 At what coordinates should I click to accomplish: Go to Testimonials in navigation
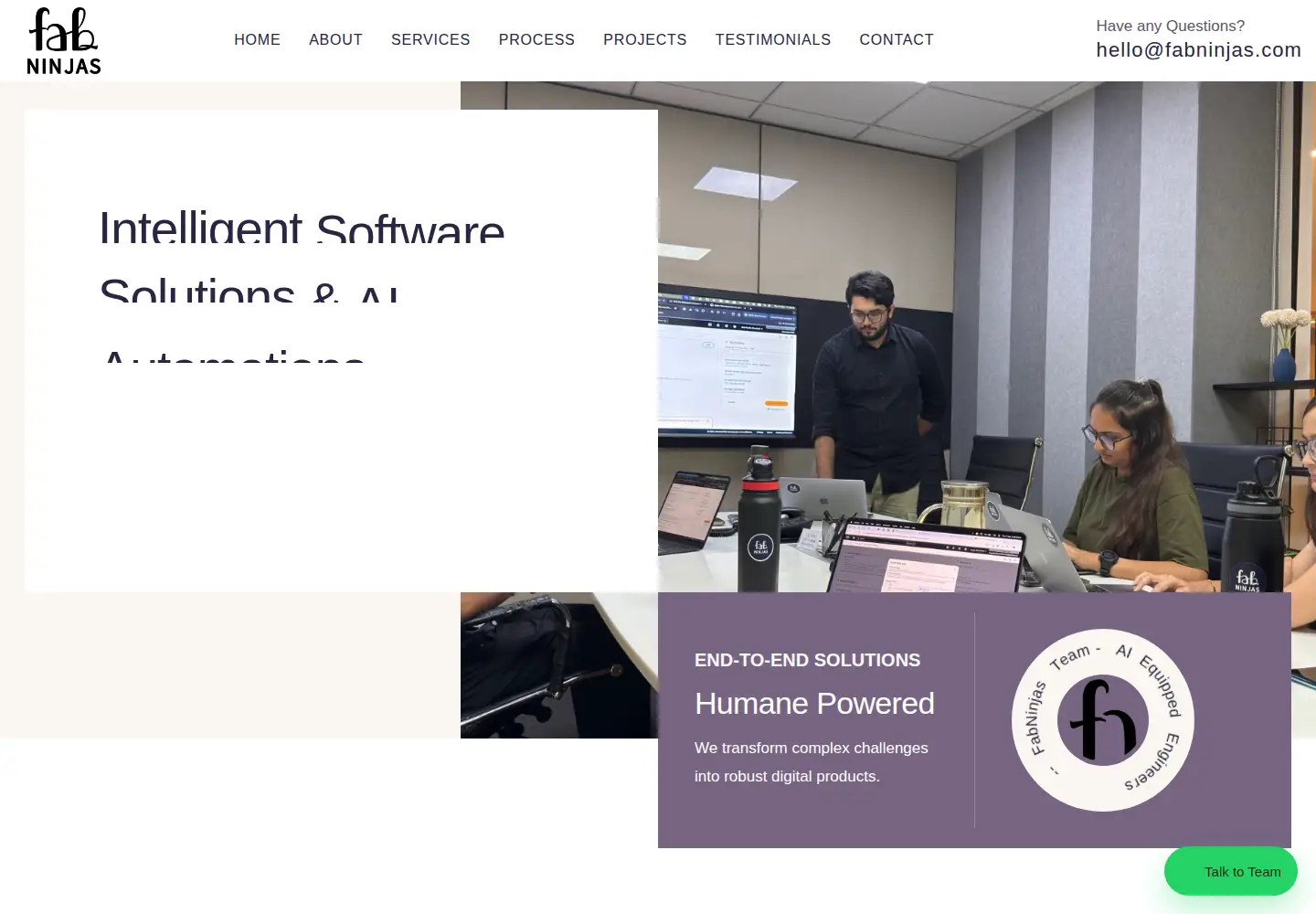coord(773,39)
